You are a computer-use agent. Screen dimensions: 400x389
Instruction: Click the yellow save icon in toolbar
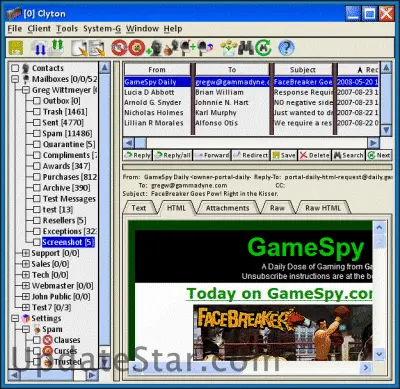point(16,48)
